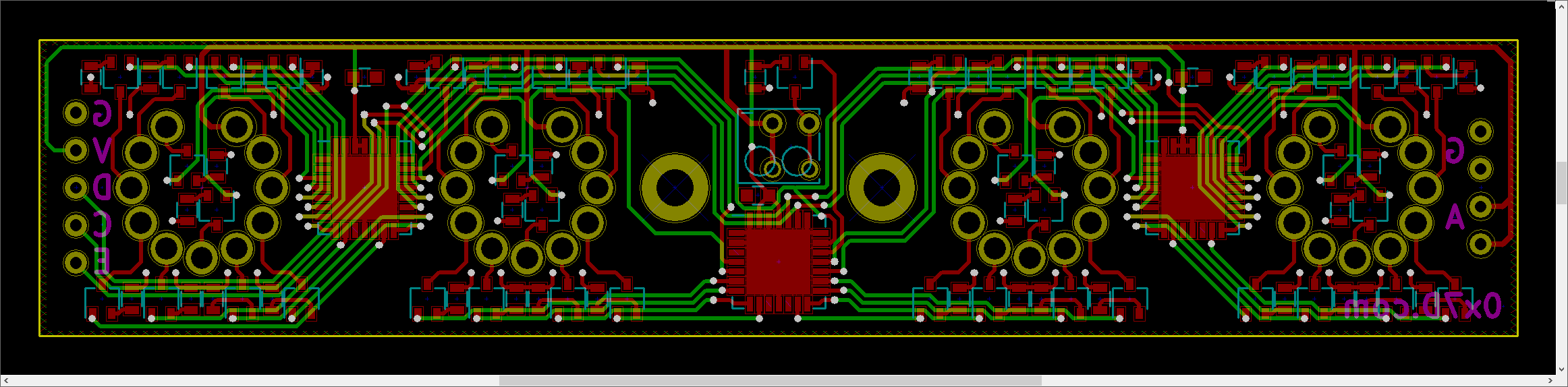
Task: Click the vertical scrollbar thumb
Action: point(1561,183)
